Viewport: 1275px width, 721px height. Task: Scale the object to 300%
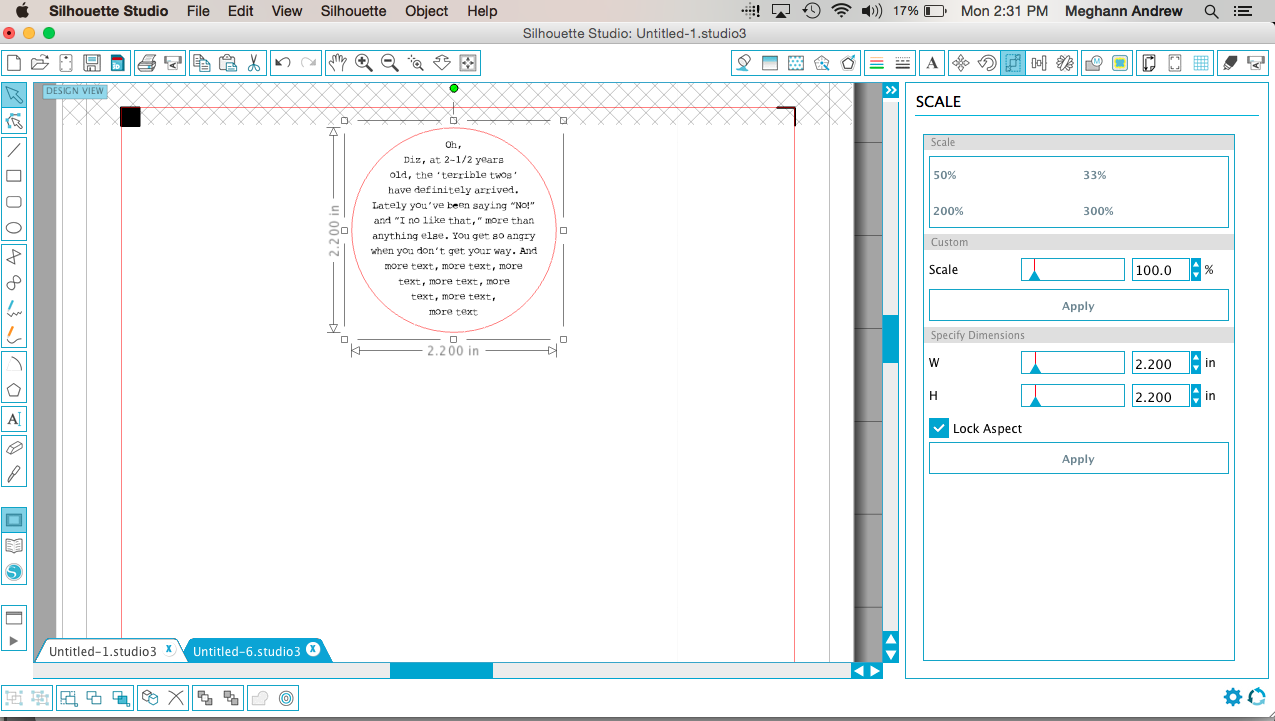1098,211
